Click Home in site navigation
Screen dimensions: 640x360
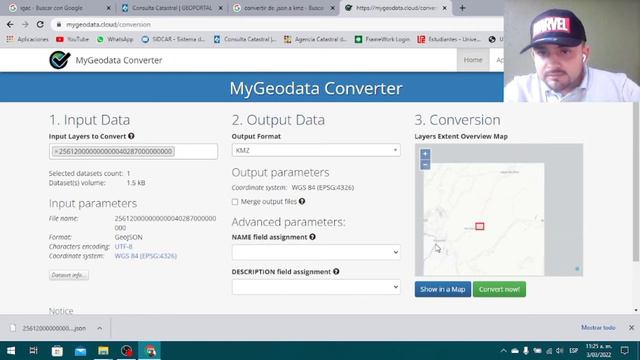(473, 60)
